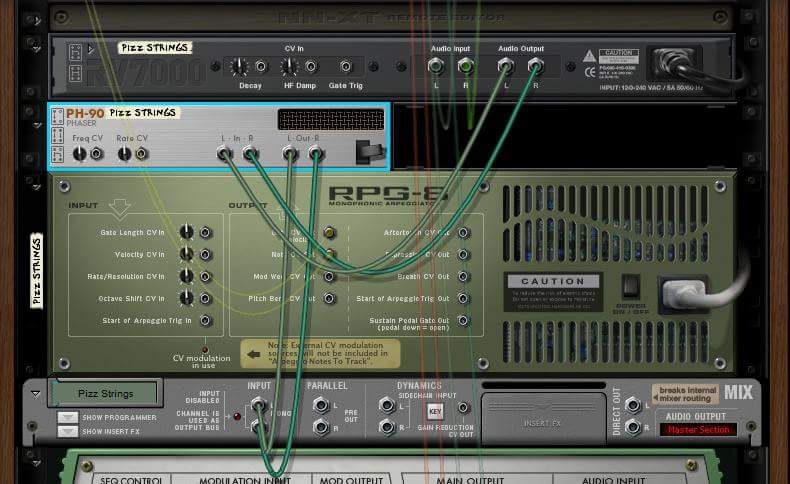The image size is (790, 484).
Task: Click the PH-90 Rate CV input jack
Action: 142,154
